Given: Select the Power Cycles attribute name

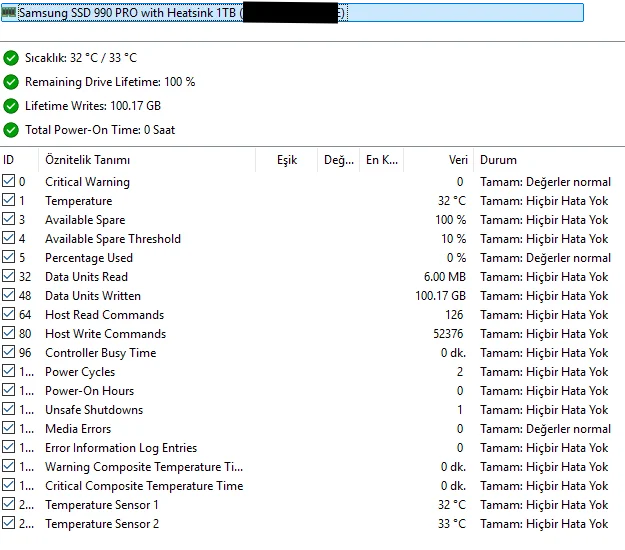Looking at the screenshot, I should coord(80,372).
